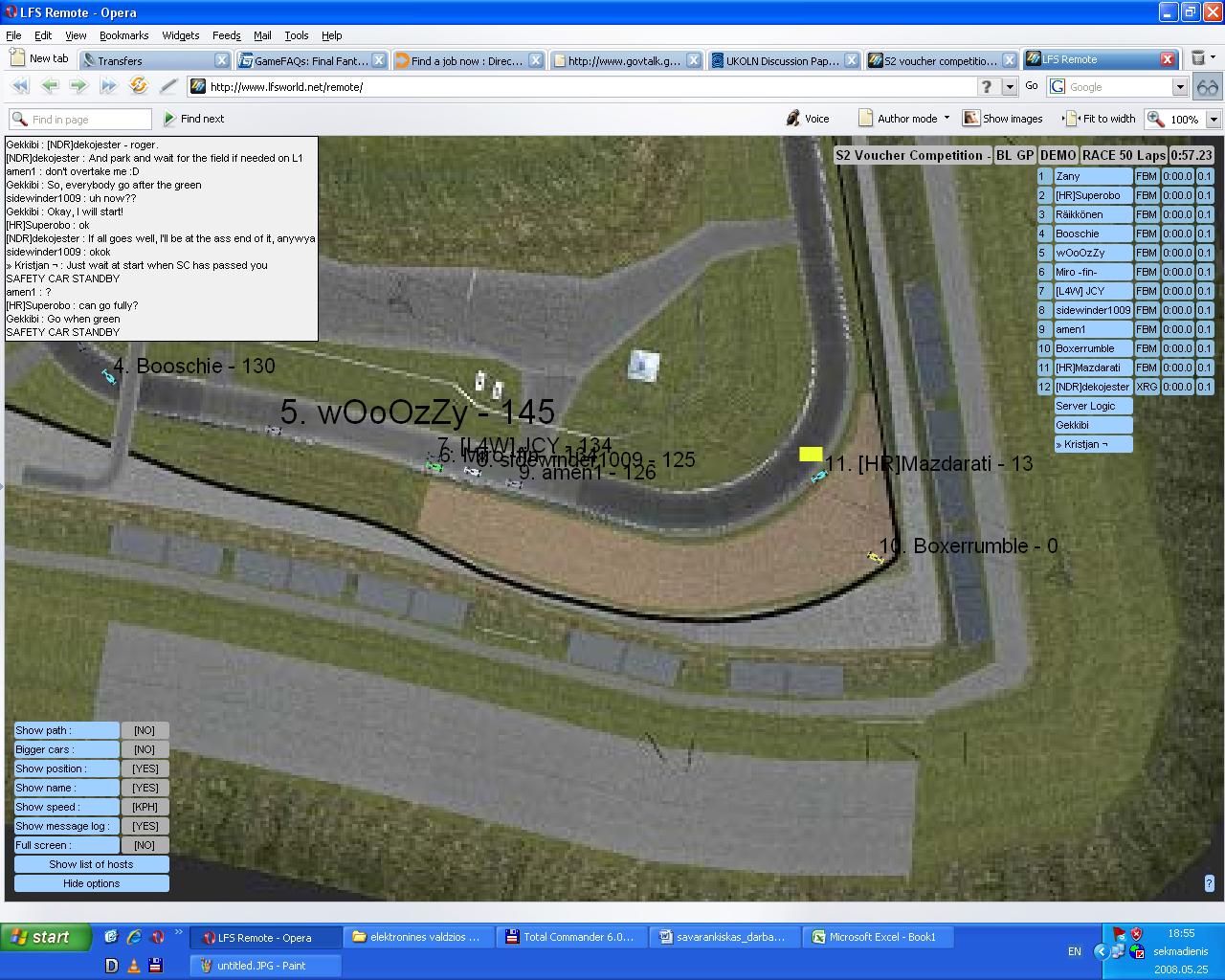The width and height of the screenshot is (1225, 980).
Task: Click the wand icon beside reload
Action: point(168,86)
